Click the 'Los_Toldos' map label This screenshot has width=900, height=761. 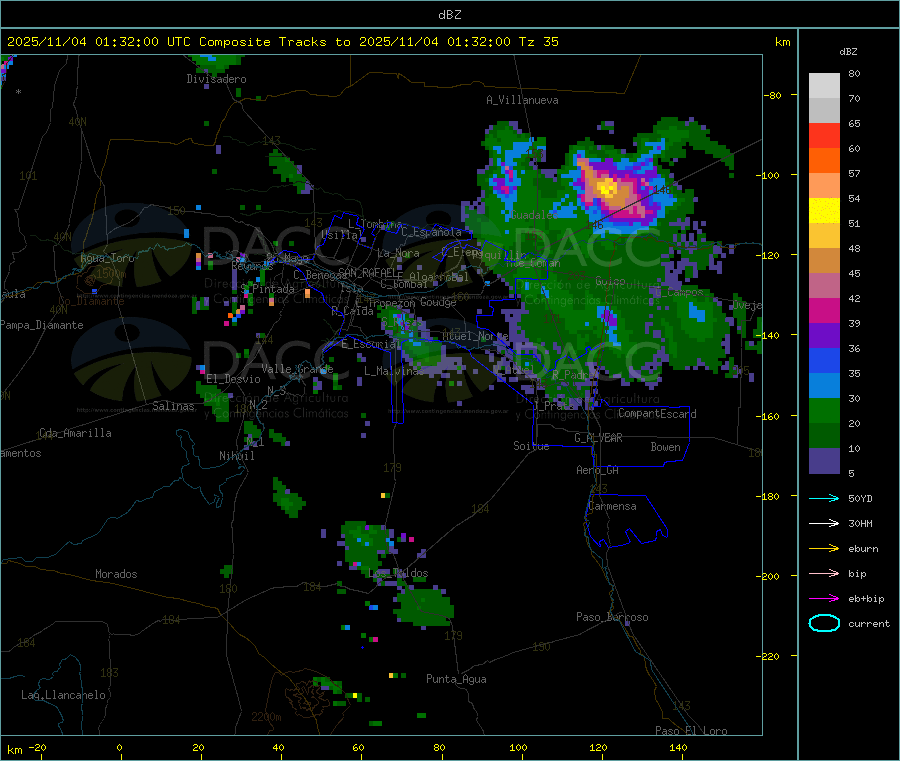(x=398, y=573)
